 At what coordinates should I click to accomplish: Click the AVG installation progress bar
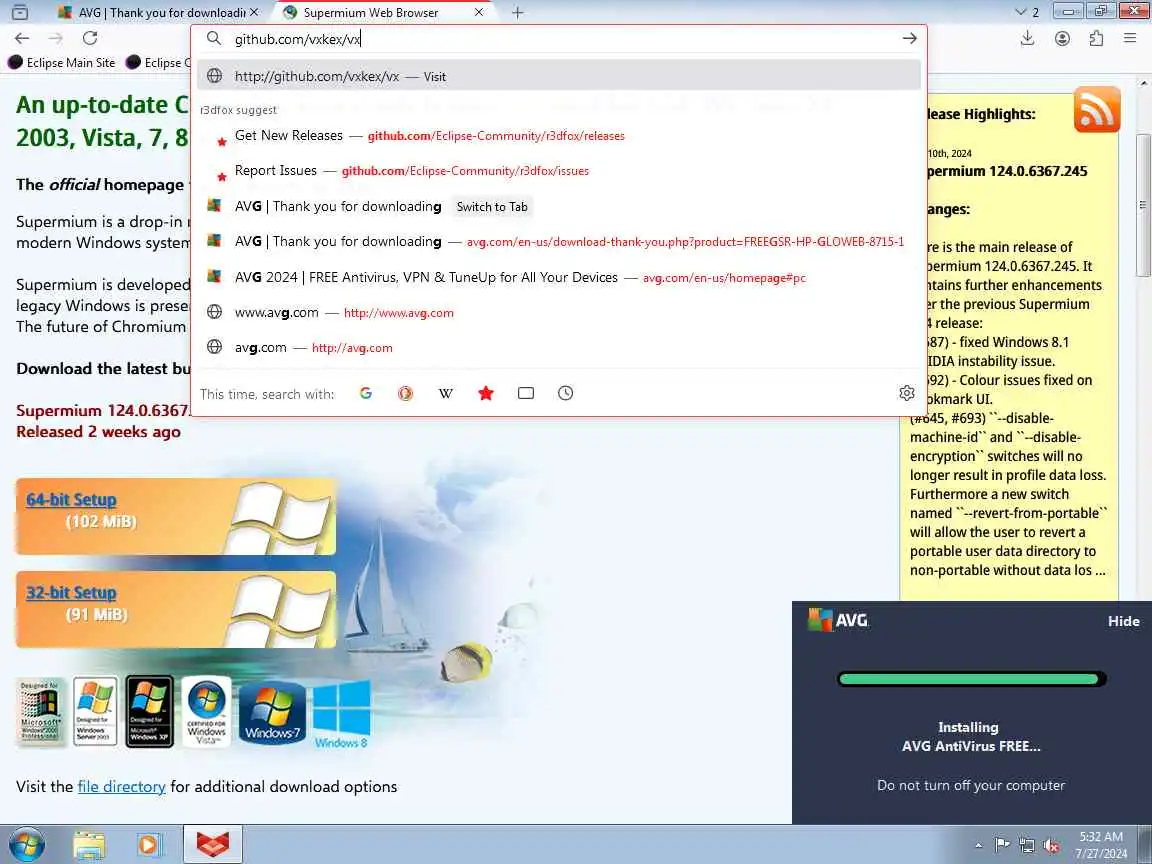(x=971, y=679)
